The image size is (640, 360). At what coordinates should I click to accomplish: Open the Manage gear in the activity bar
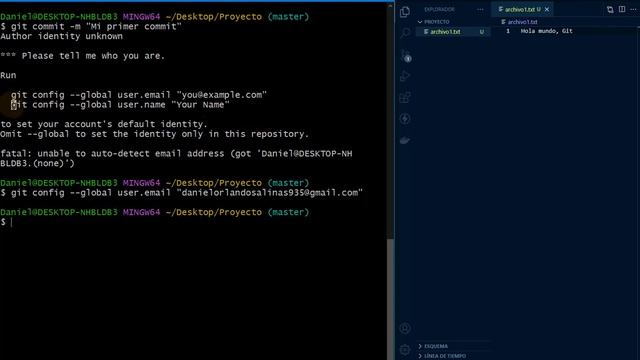405,350
